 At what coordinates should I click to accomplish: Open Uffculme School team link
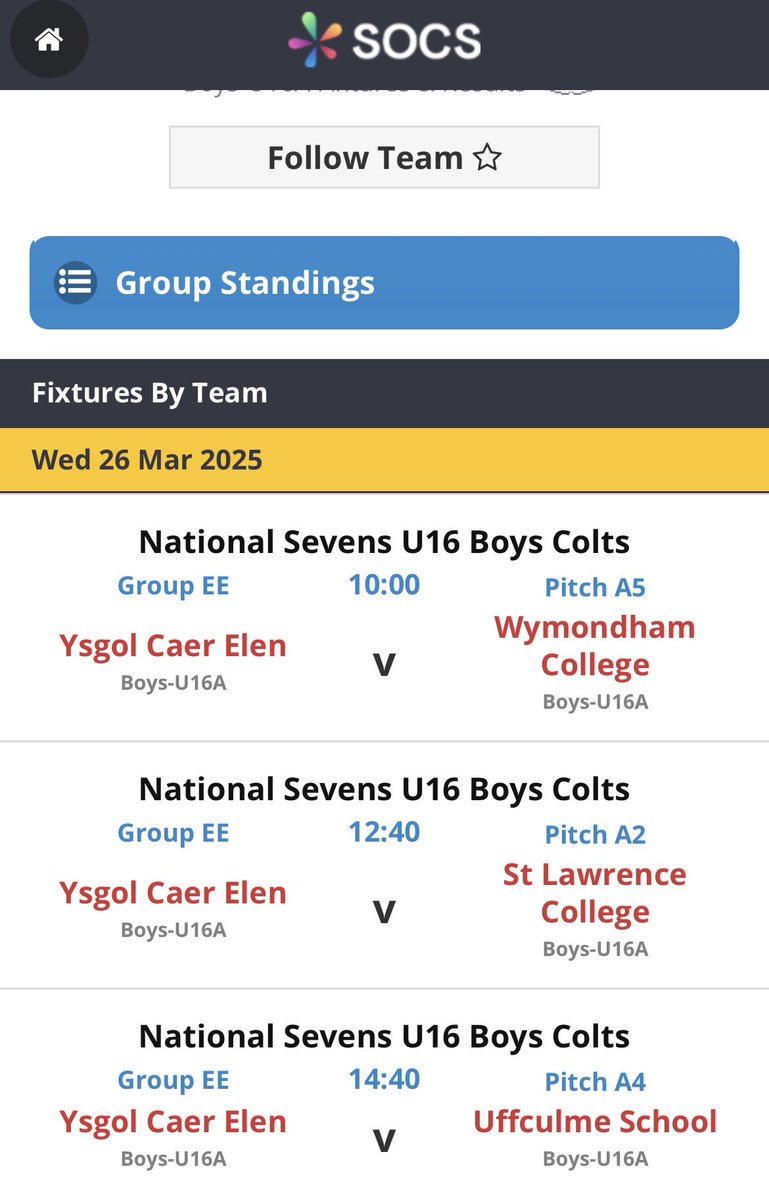[x=595, y=1122]
